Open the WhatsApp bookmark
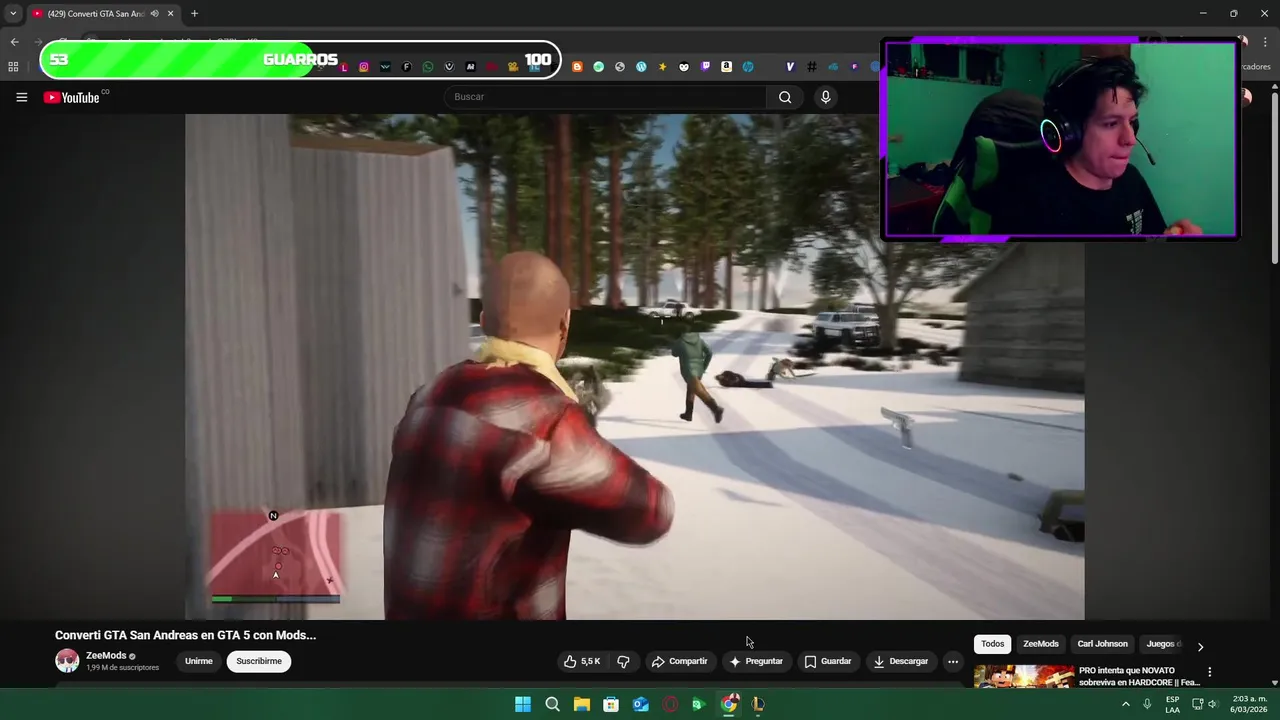1280x720 pixels. click(x=428, y=67)
